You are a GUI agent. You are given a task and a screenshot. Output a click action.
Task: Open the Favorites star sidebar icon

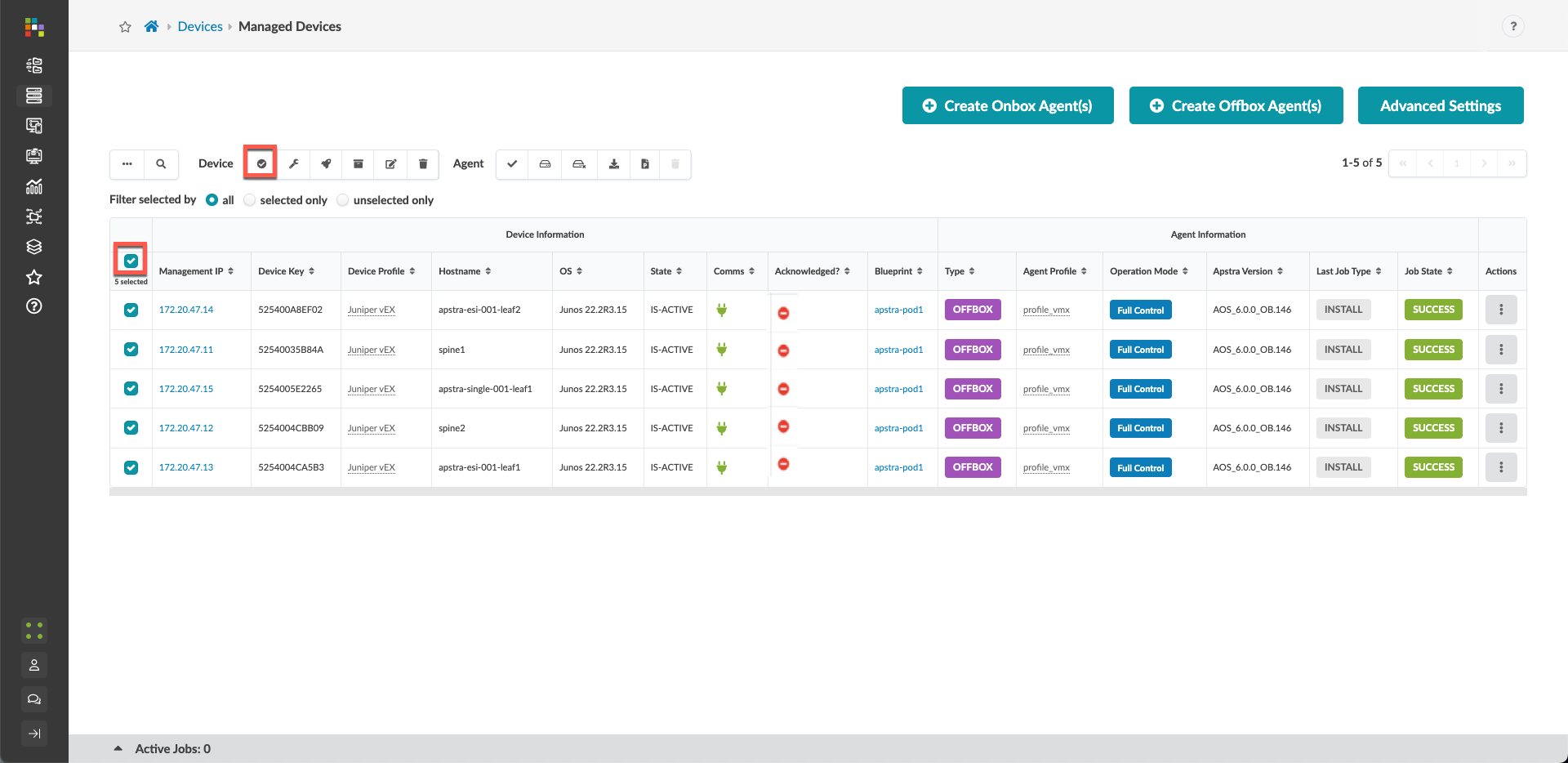[34, 277]
